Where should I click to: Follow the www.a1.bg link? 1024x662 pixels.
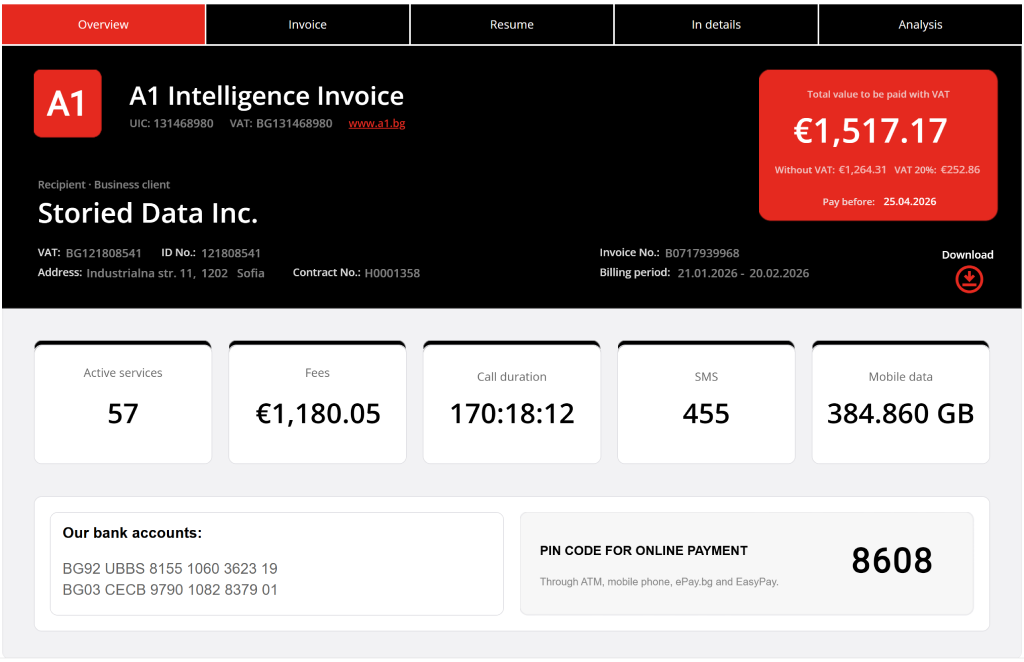(377, 123)
